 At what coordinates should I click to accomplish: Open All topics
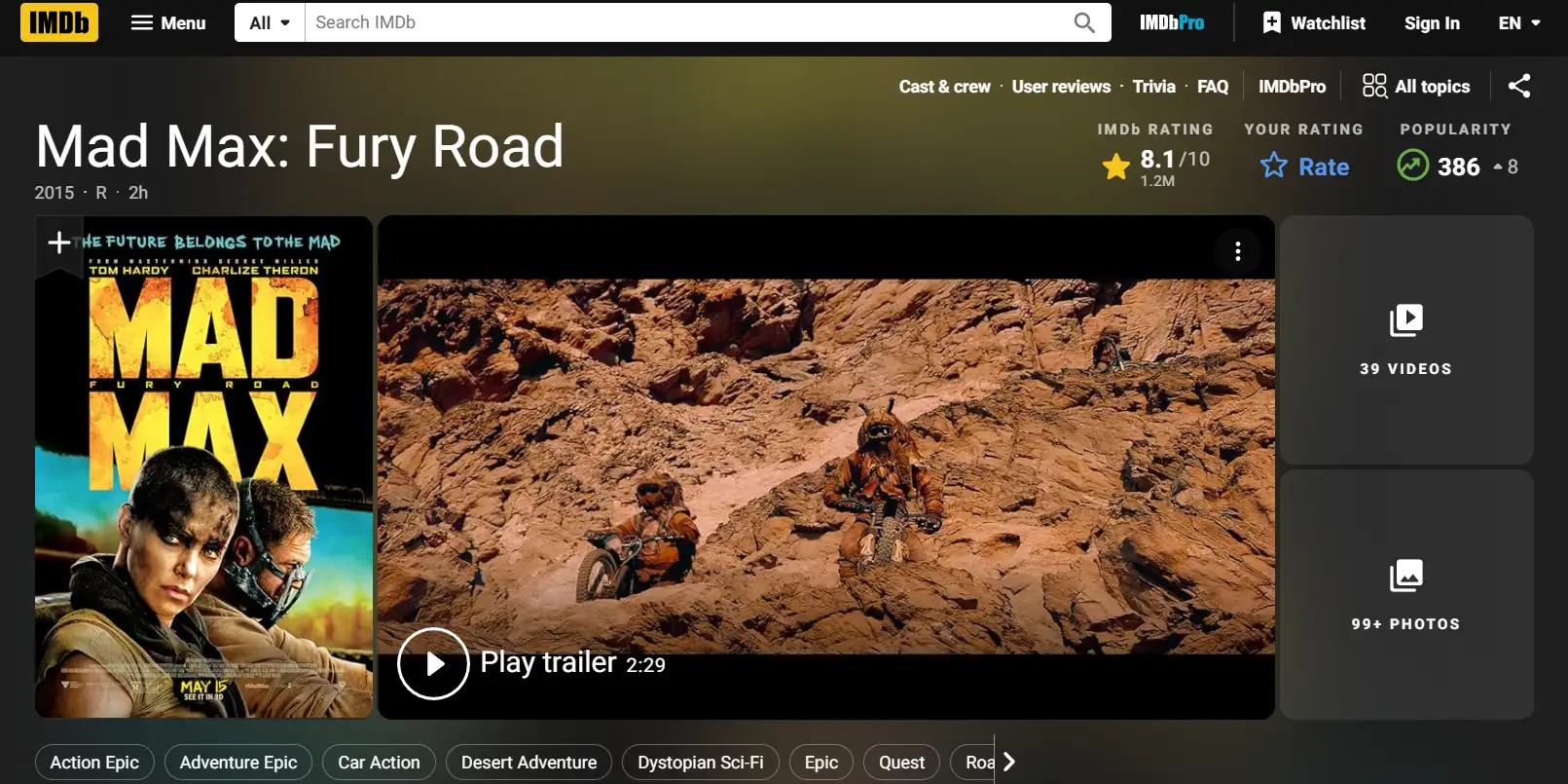pyautogui.click(x=1416, y=87)
